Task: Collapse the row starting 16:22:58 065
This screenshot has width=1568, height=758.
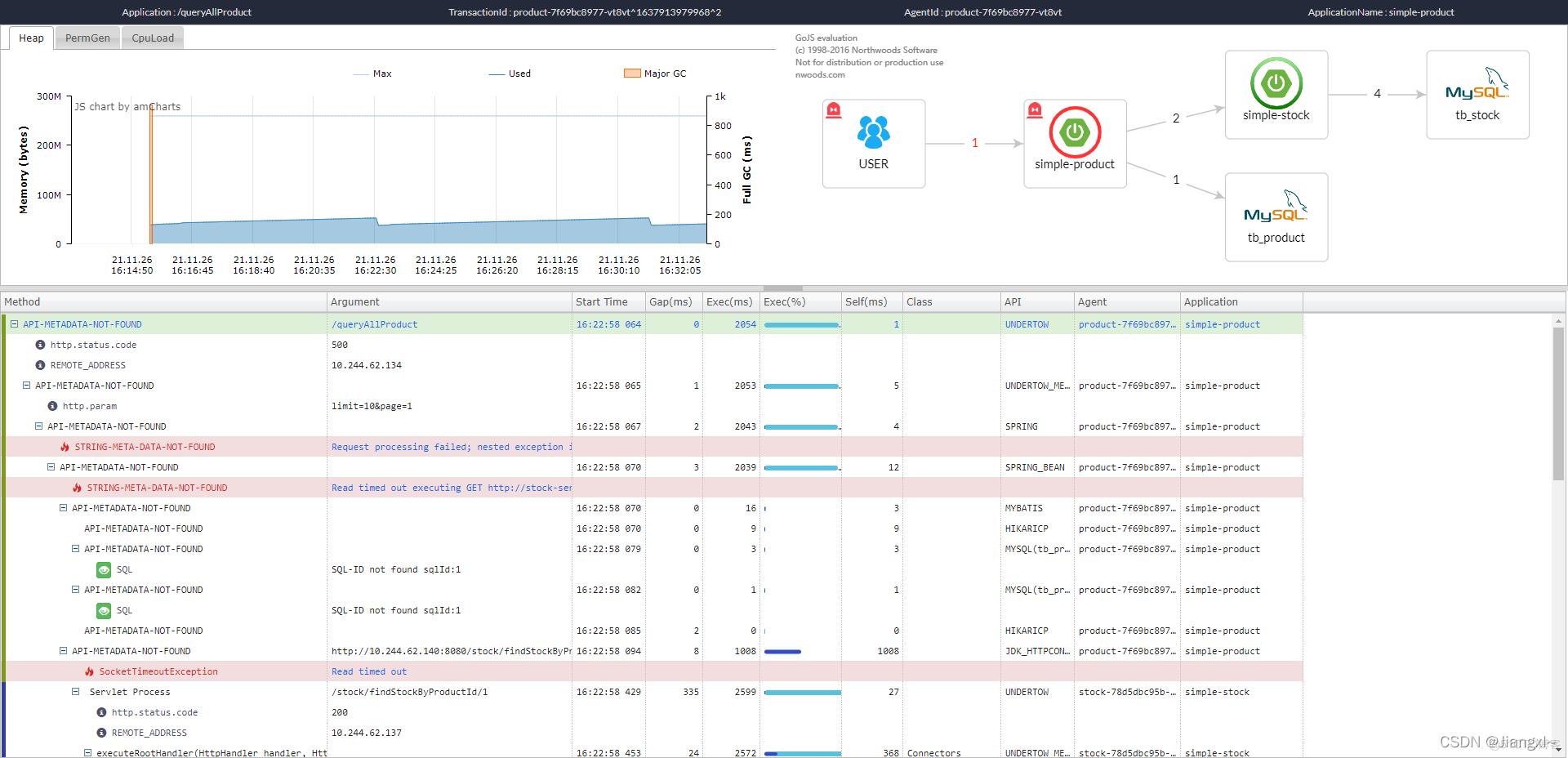Action: (x=26, y=386)
